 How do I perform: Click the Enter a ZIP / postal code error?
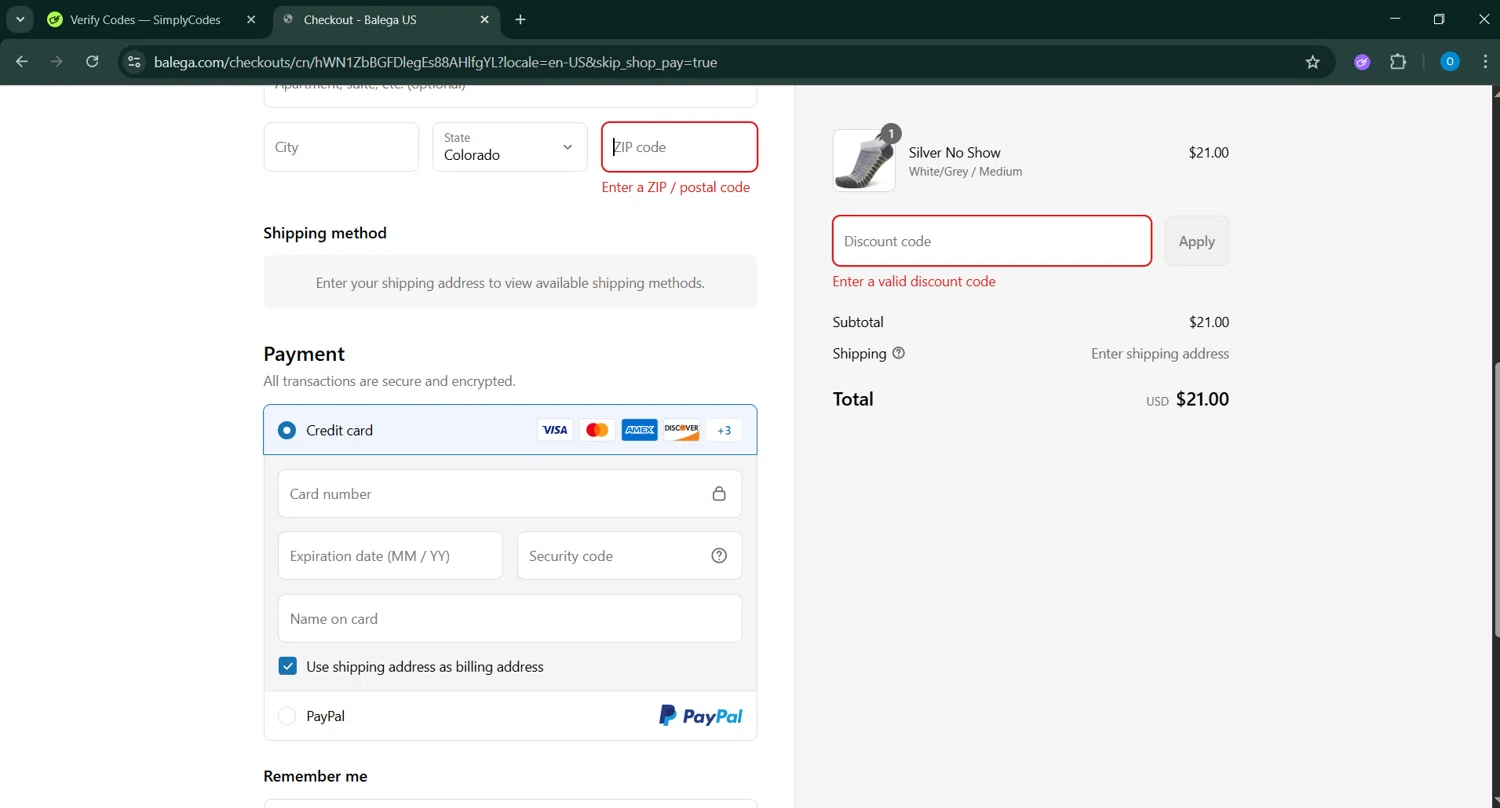(x=676, y=187)
